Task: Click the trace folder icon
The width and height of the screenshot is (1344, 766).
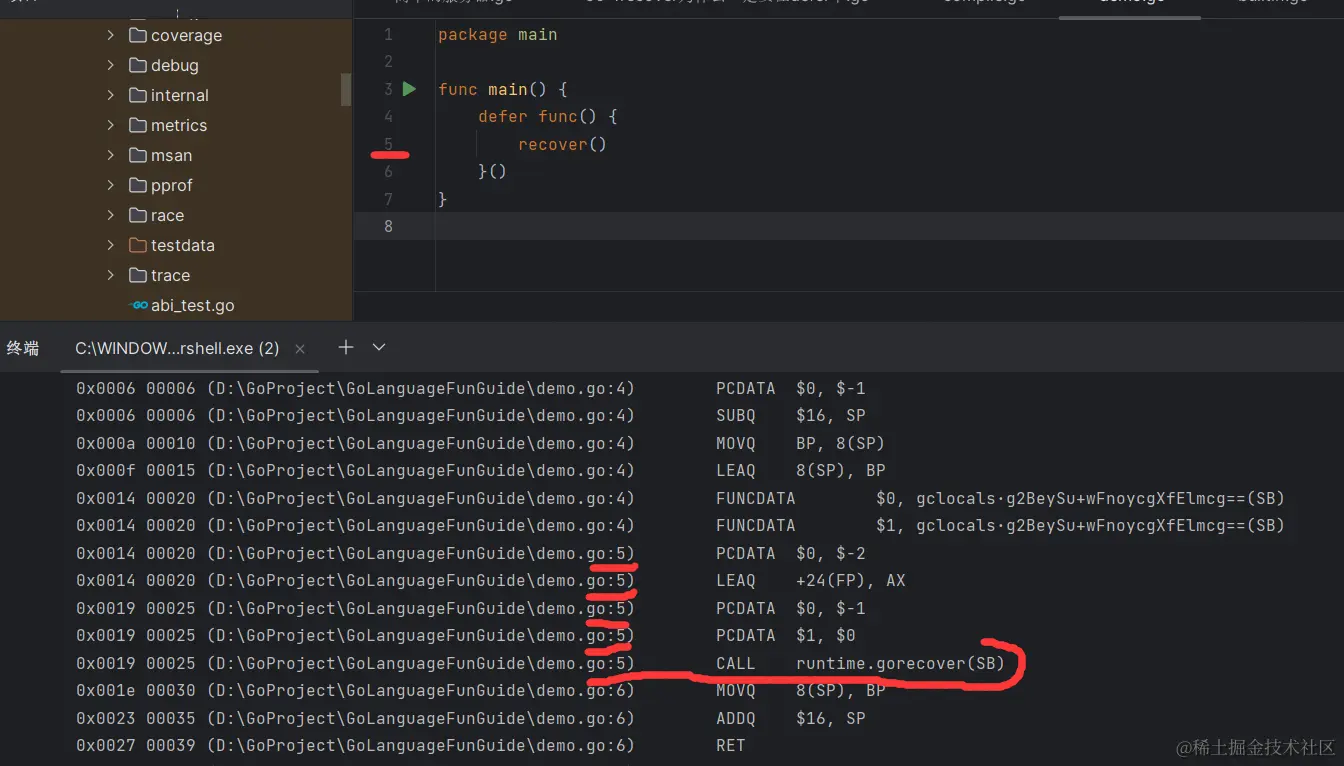Action: (138, 276)
